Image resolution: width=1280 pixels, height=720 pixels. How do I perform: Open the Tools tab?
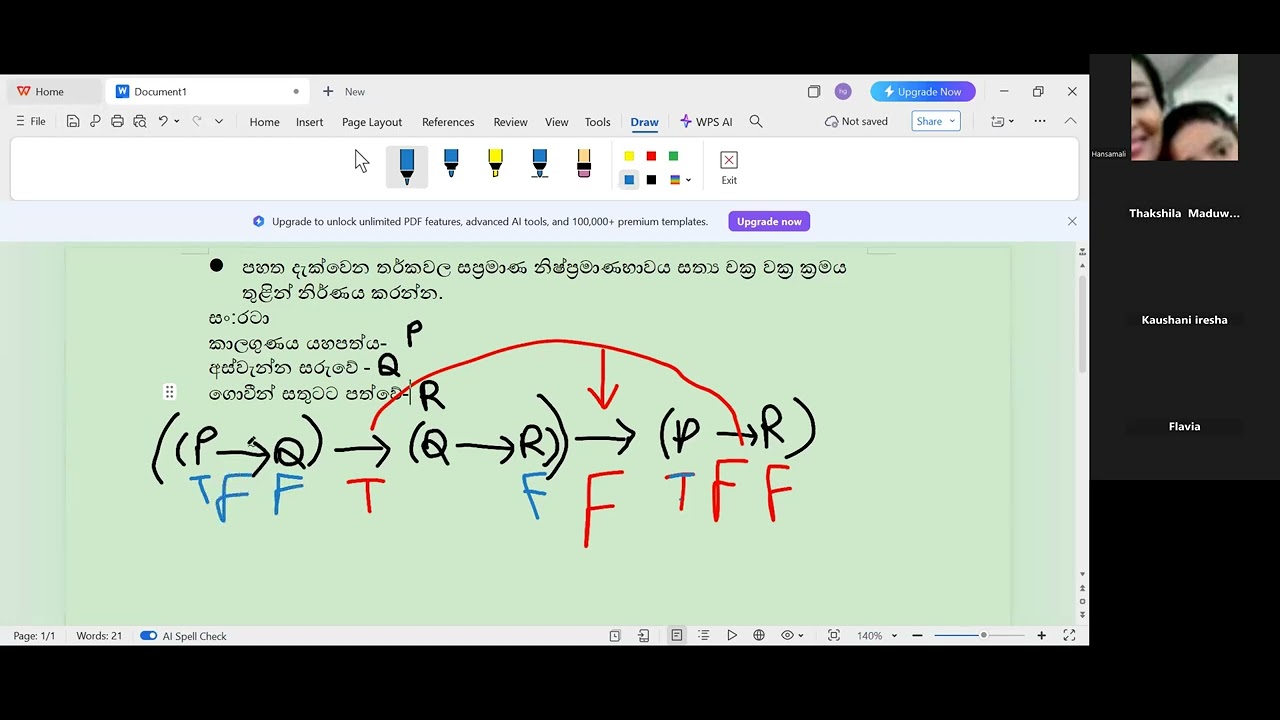coord(597,122)
